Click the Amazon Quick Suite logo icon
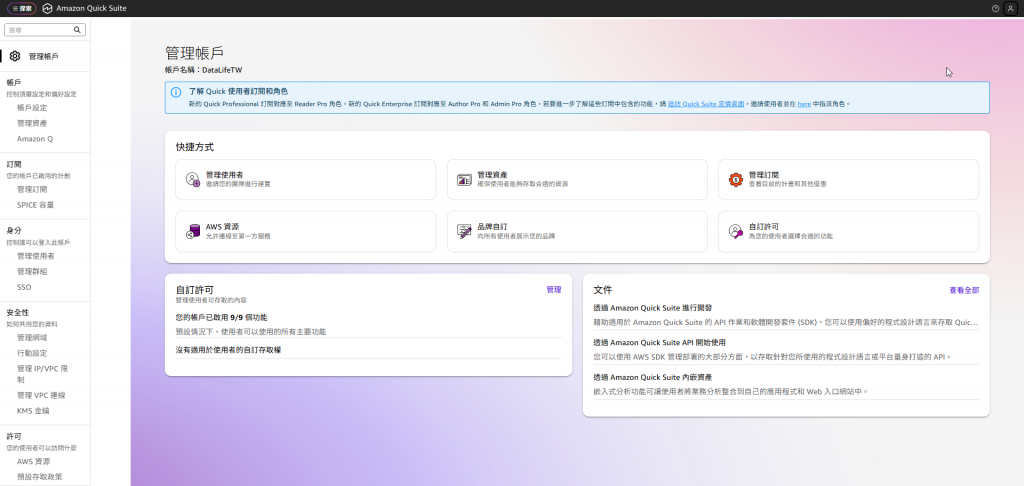1024x486 pixels. 47,8
